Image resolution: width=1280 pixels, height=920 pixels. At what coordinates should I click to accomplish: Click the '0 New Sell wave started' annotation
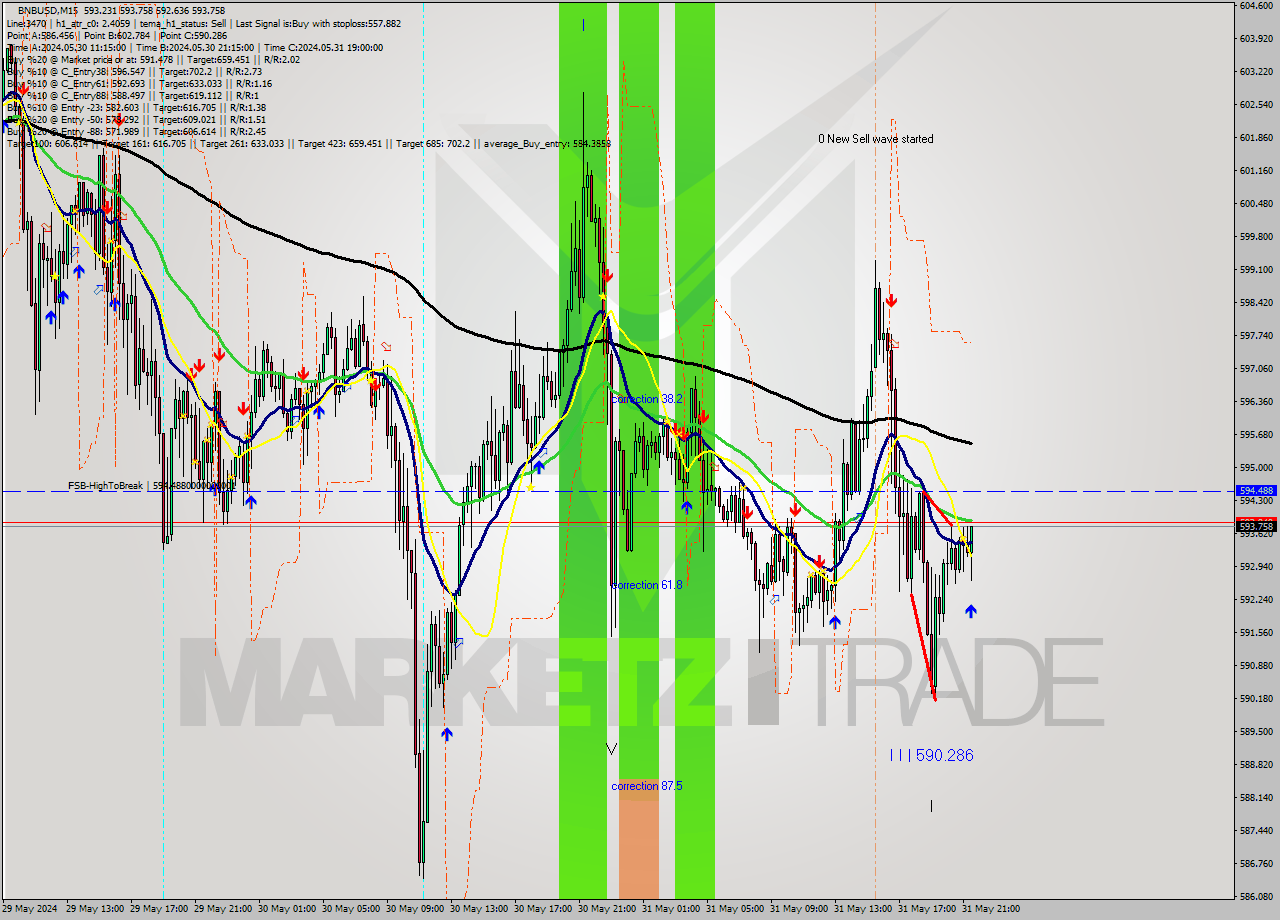(876, 139)
